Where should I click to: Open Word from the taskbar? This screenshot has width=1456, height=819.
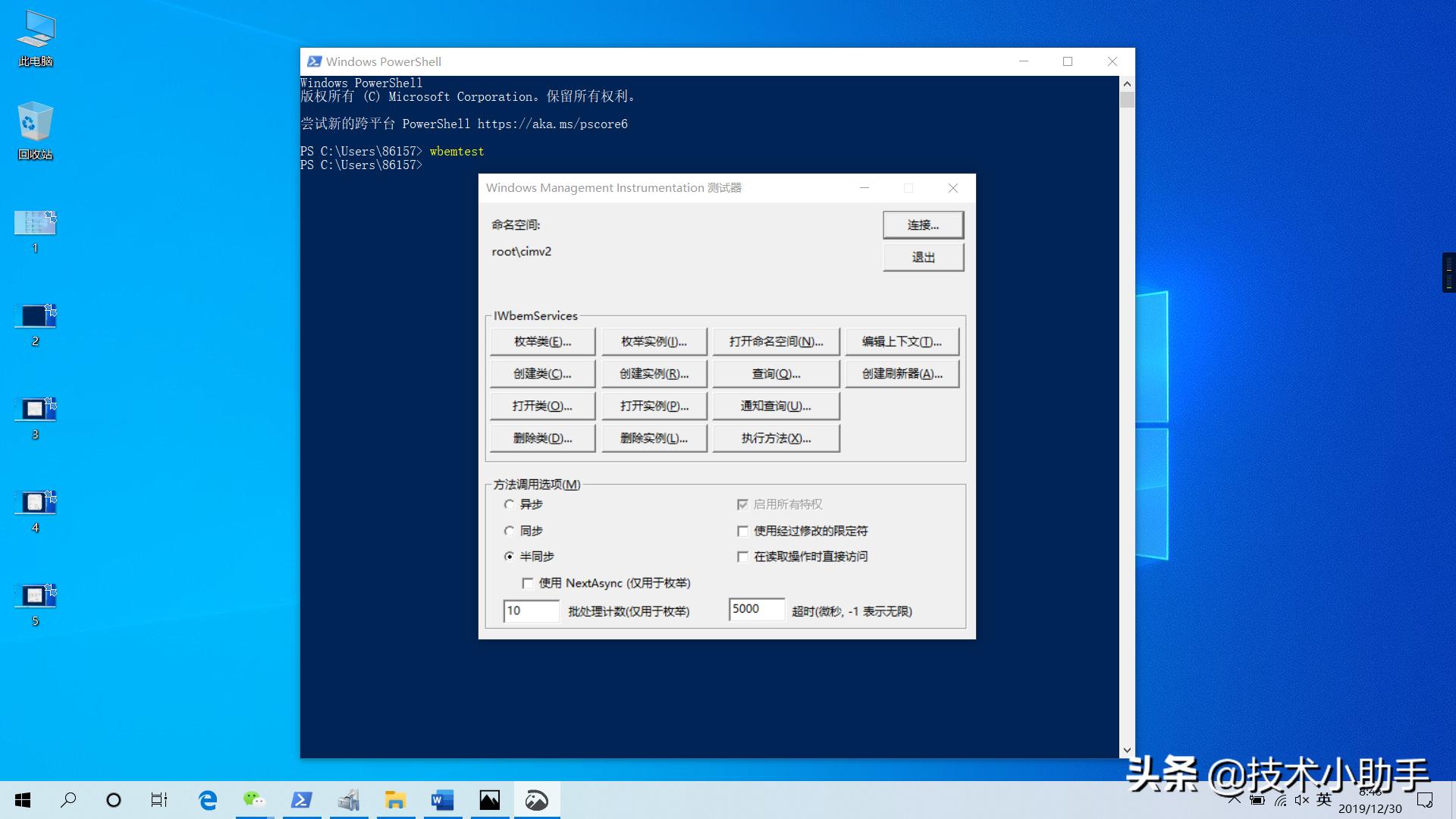point(442,800)
